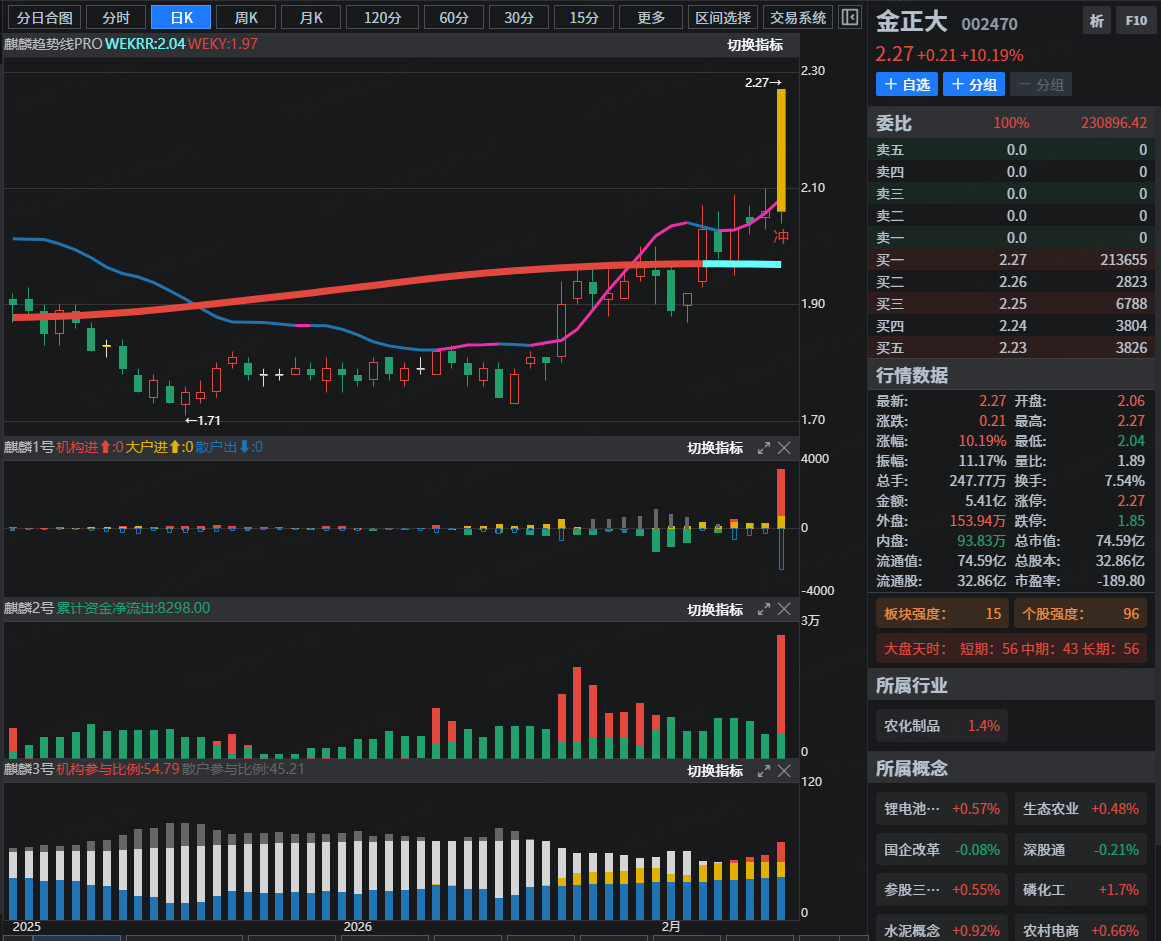
Task: Switch to the 分时 intraday tab
Action: pyautogui.click(x=116, y=18)
